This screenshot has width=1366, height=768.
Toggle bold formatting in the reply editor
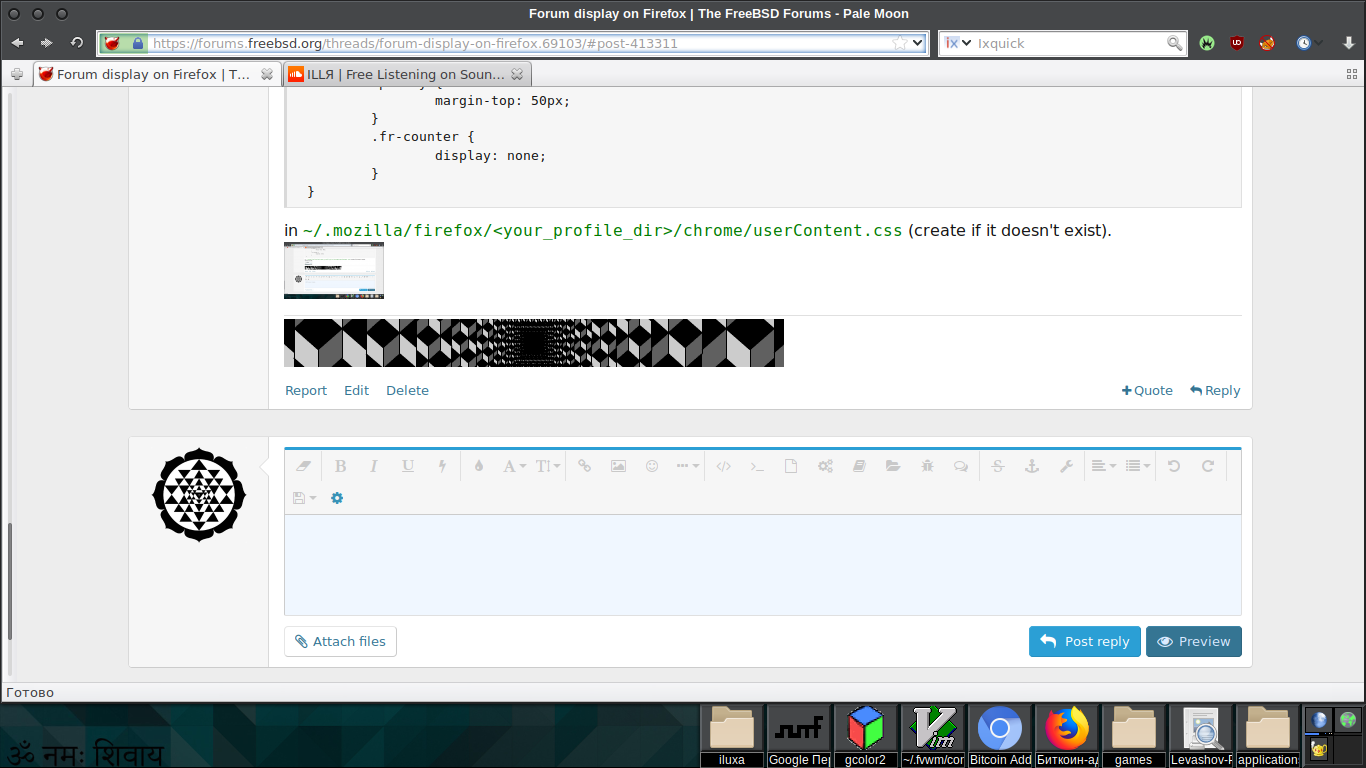pyautogui.click(x=340, y=466)
